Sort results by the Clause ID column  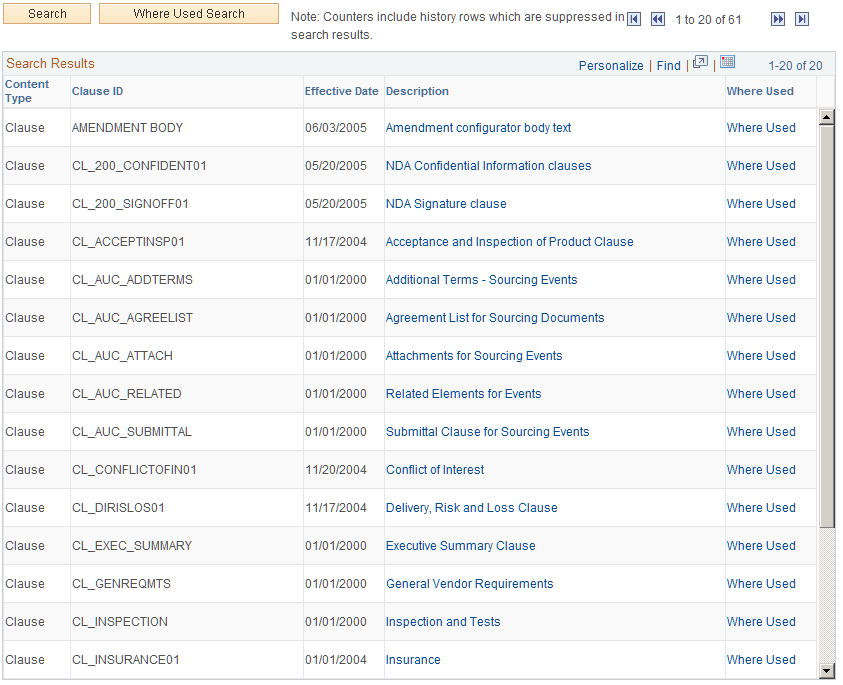click(97, 91)
